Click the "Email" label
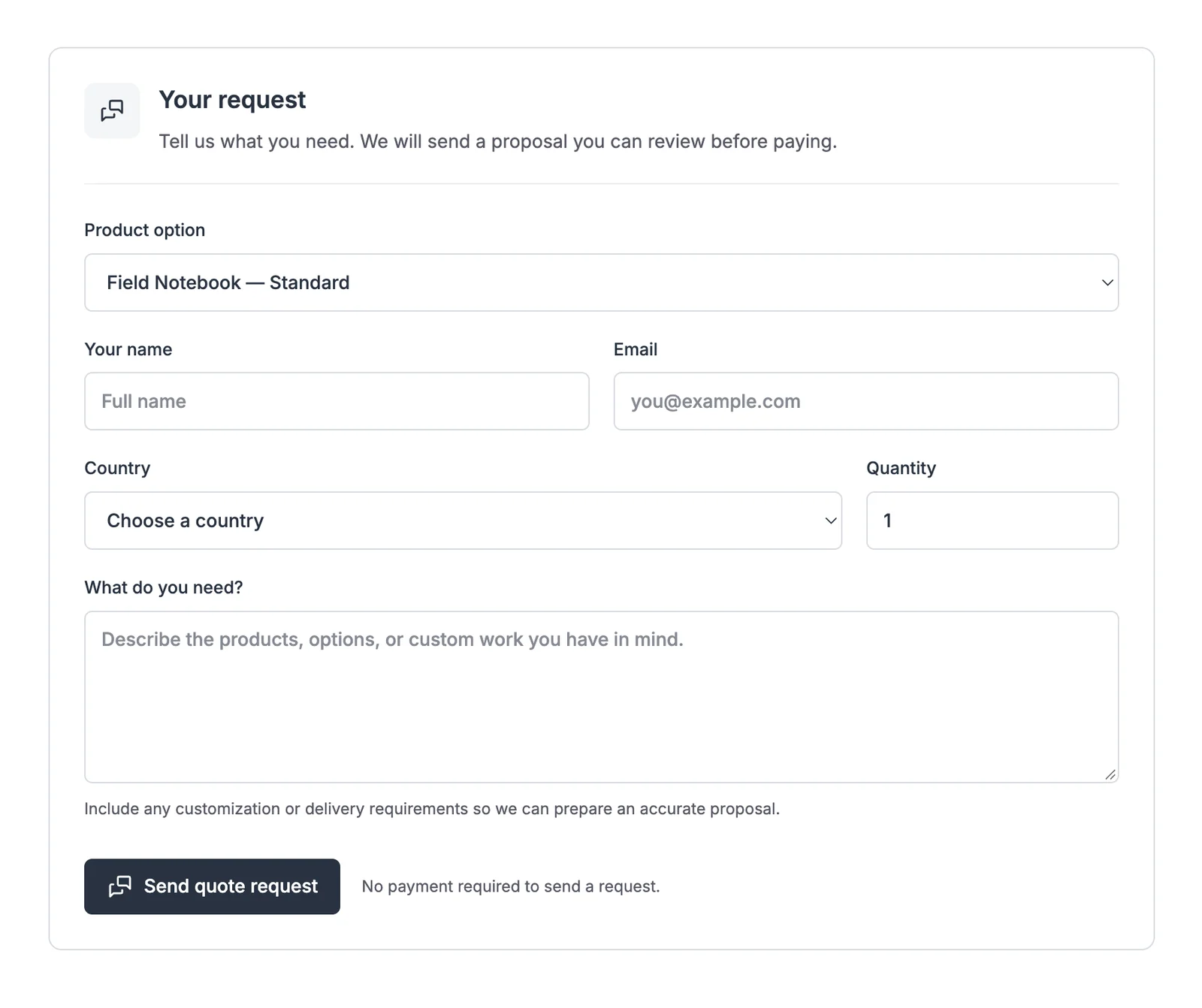 click(636, 349)
